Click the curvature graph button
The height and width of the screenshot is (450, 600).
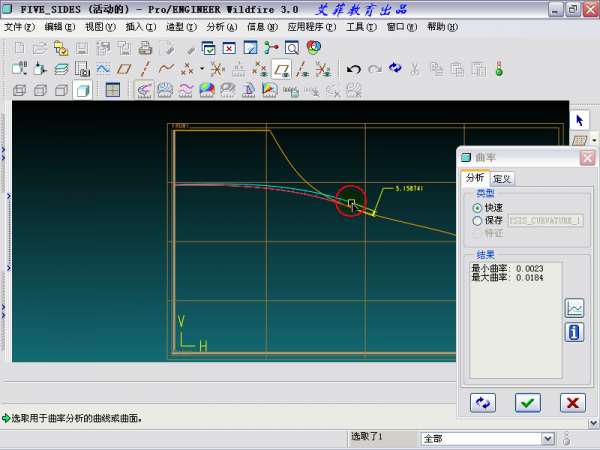click(x=574, y=308)
